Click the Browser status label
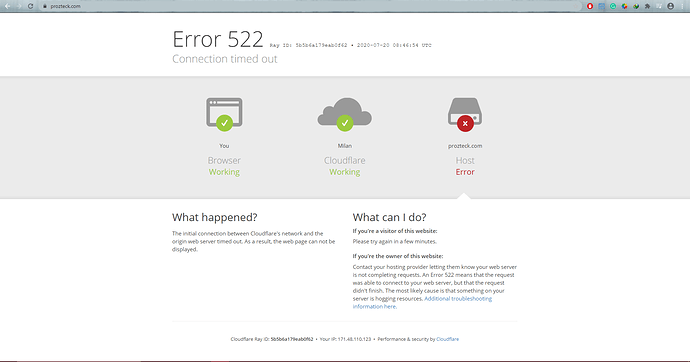Screen dimensions: 690x362 [x=224, y=161]
